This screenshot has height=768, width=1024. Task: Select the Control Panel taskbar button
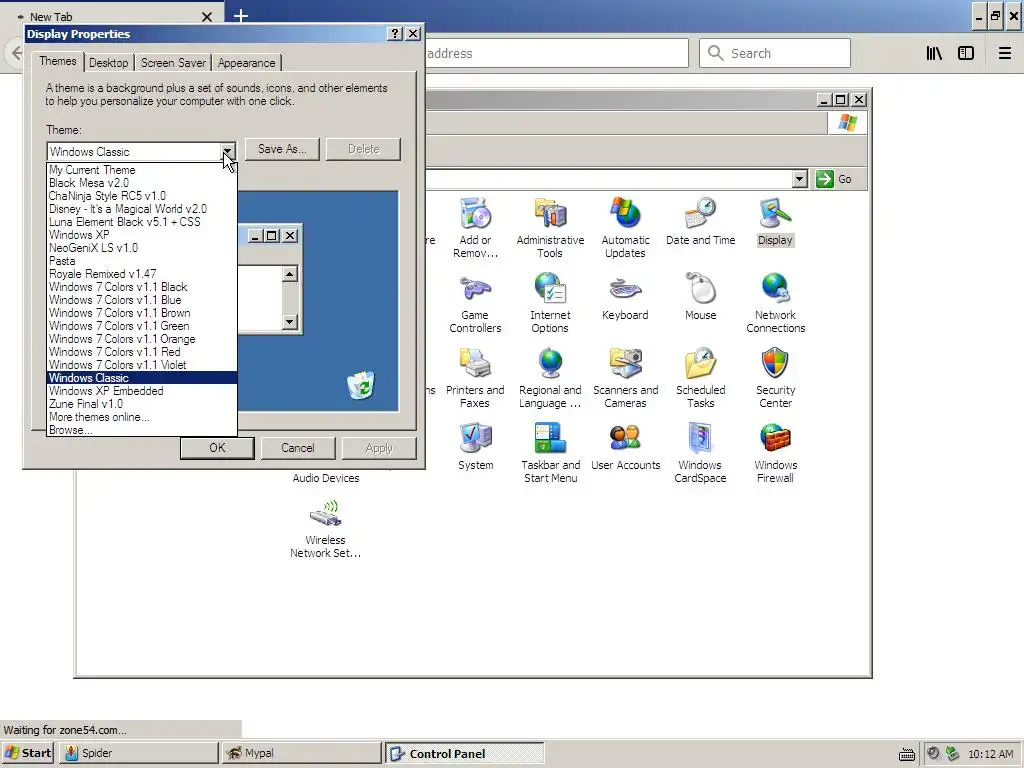pos(464,753)
